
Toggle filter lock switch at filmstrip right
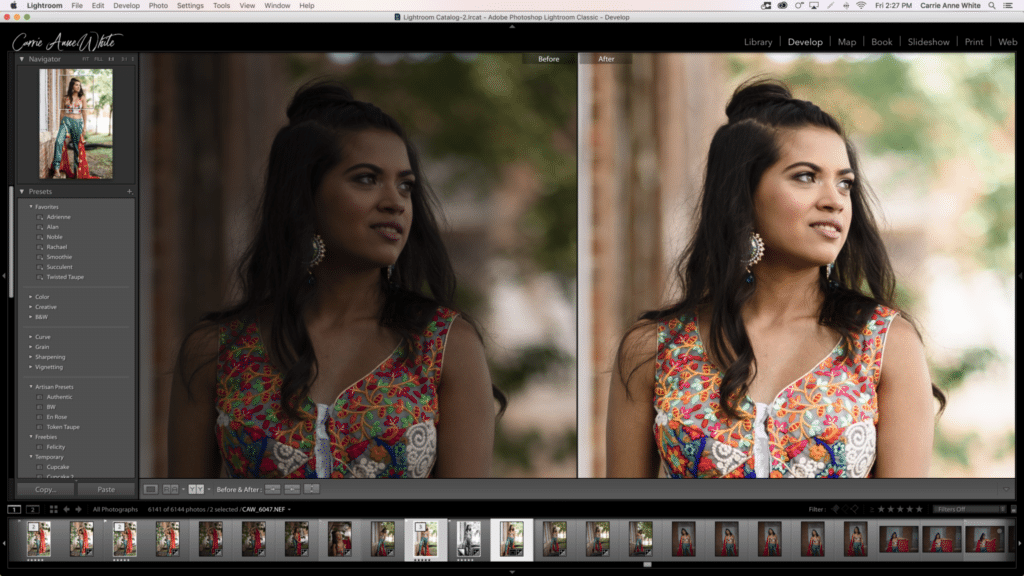[x=1014, y=509]
